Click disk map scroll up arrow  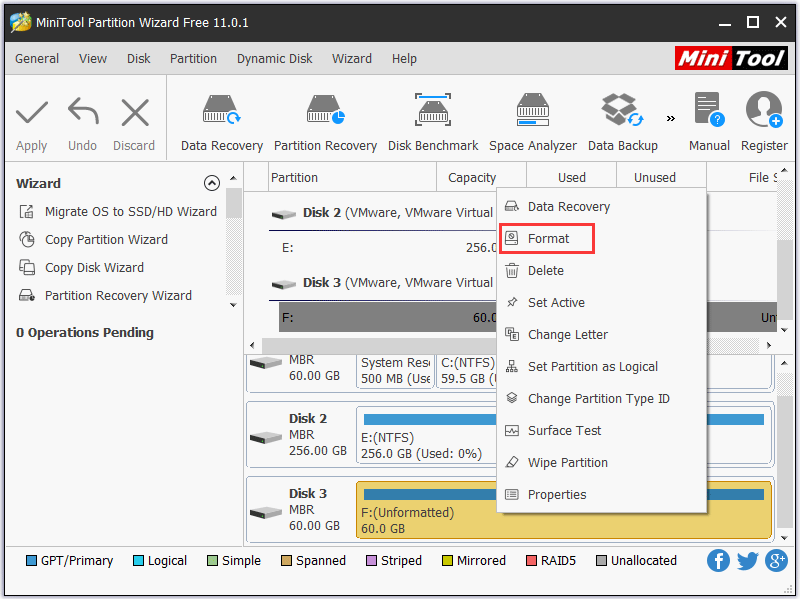coord(784,363)
